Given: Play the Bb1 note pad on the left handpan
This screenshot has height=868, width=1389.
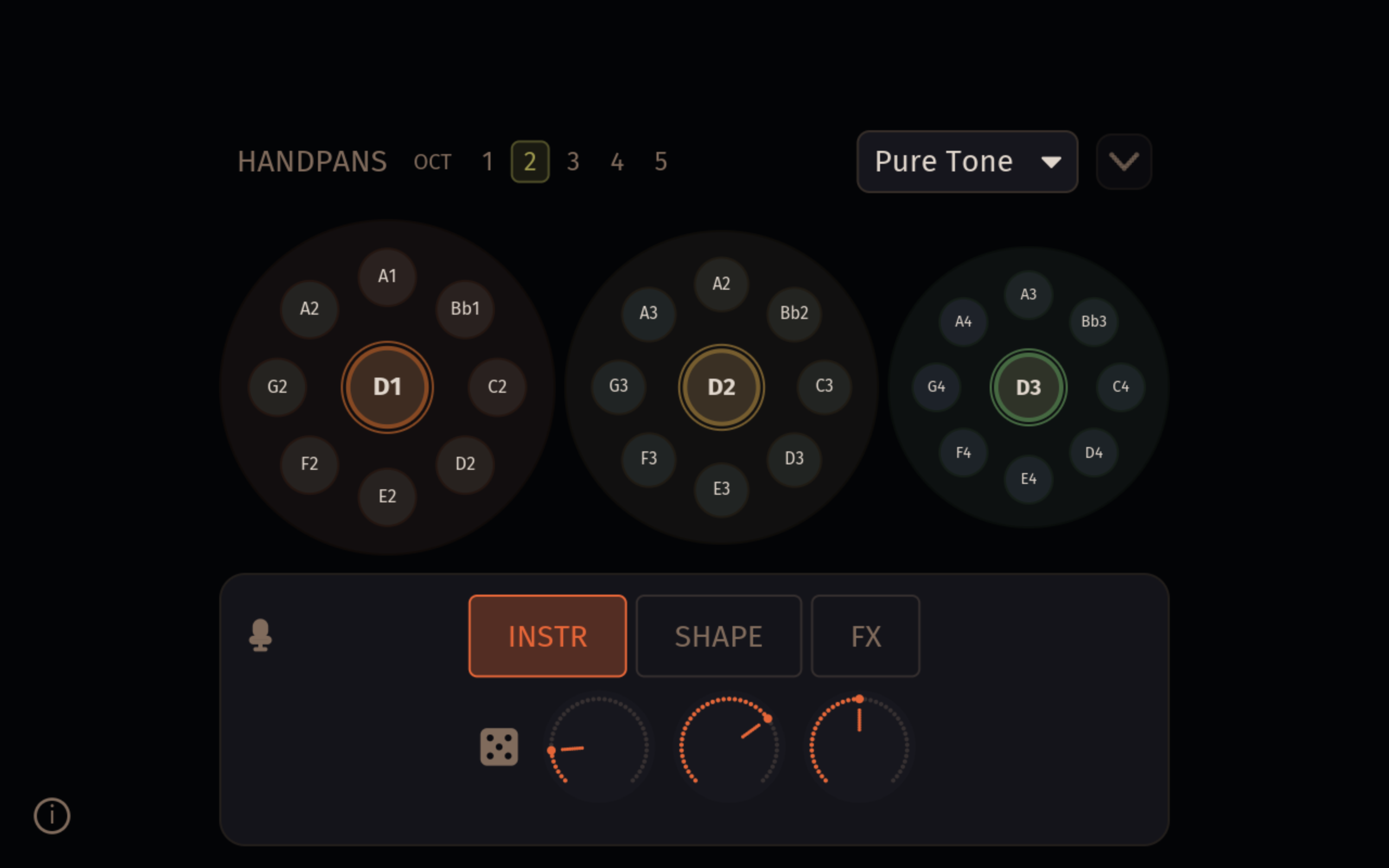Looking at the screenshot, I should pos(464,308).
